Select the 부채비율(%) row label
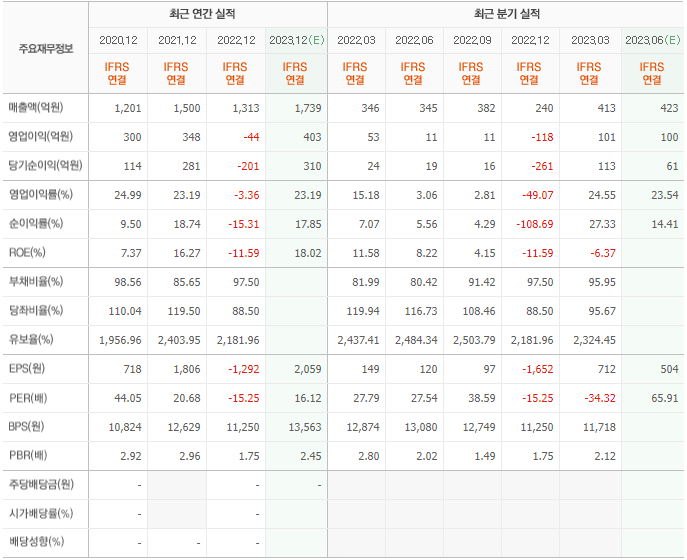This screenshot has width=687, height=560. (36, 281)
